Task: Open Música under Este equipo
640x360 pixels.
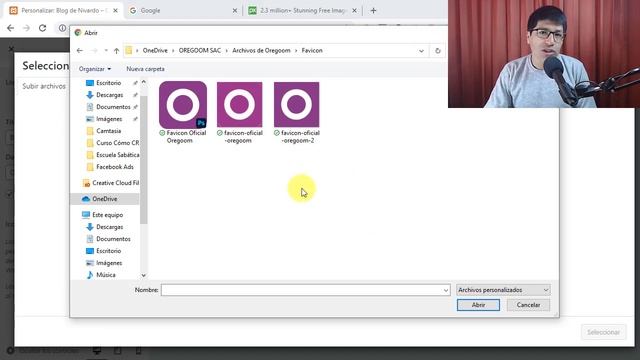Action: 106,275
